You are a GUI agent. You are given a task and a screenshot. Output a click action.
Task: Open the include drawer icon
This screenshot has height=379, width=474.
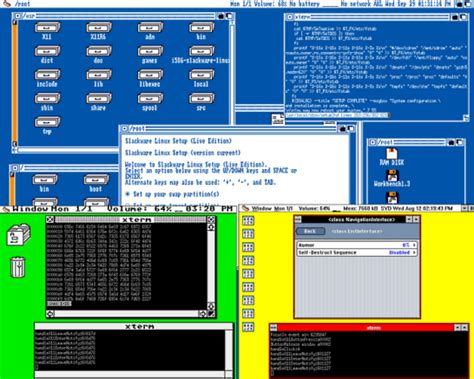point(47,75)
